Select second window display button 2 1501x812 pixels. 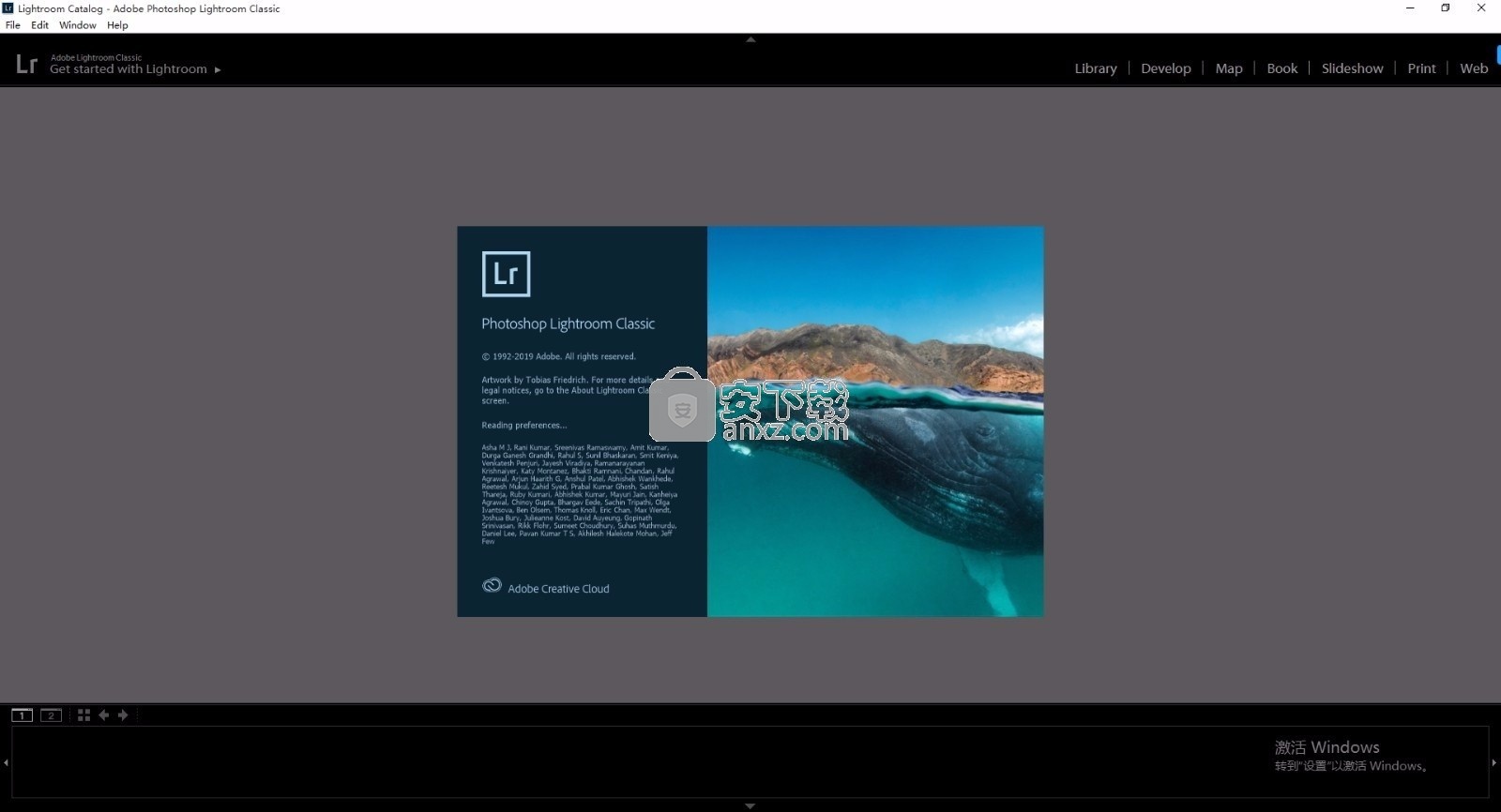51,715
